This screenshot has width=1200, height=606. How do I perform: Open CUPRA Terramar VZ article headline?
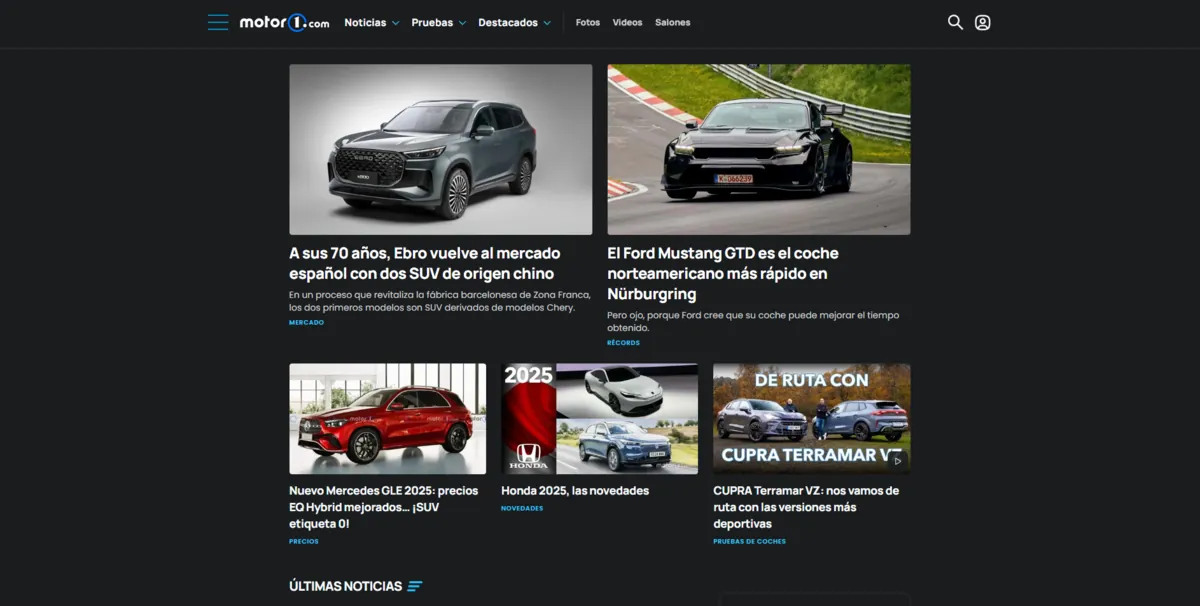pos(806,507)
